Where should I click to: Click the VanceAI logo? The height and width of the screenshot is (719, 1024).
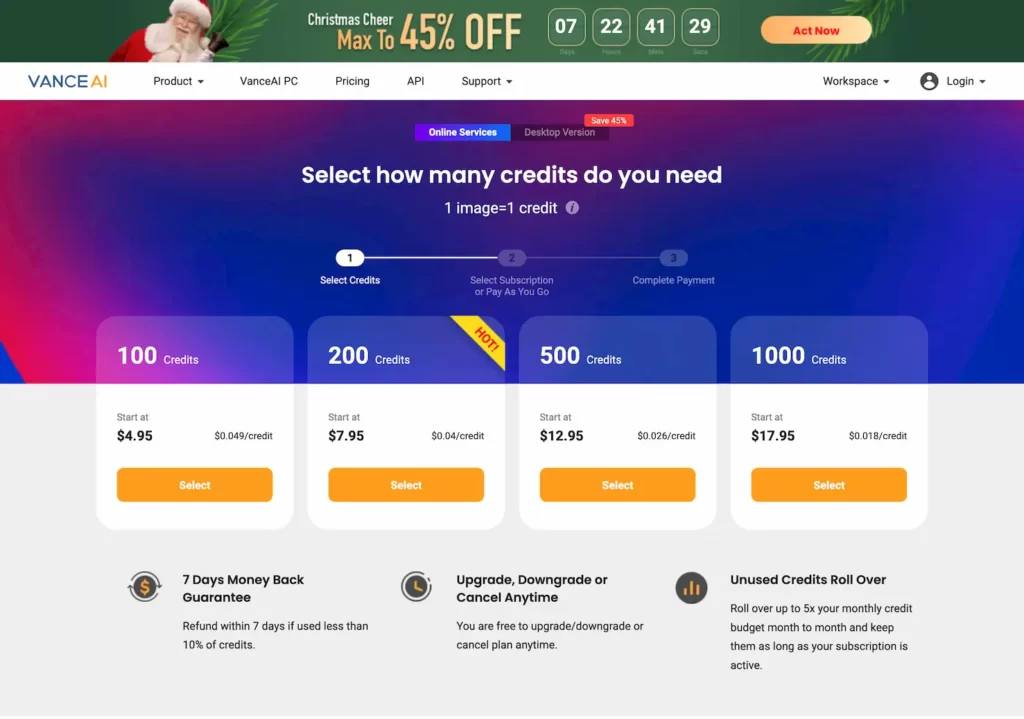66,81
